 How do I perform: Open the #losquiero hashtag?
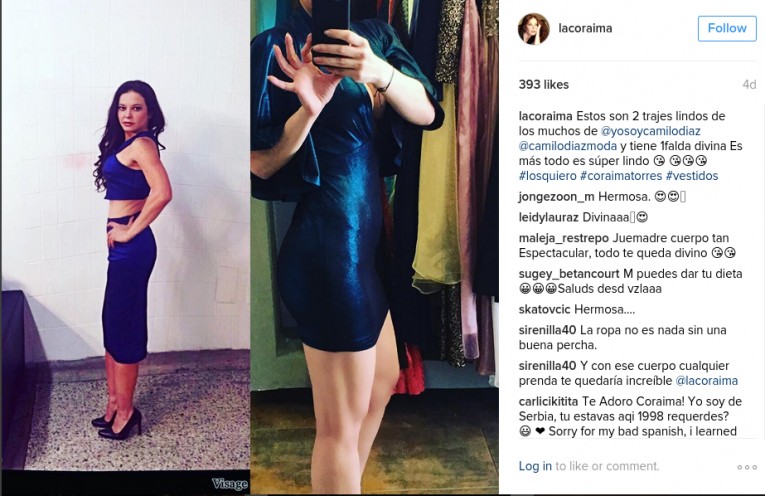[548, 176]
